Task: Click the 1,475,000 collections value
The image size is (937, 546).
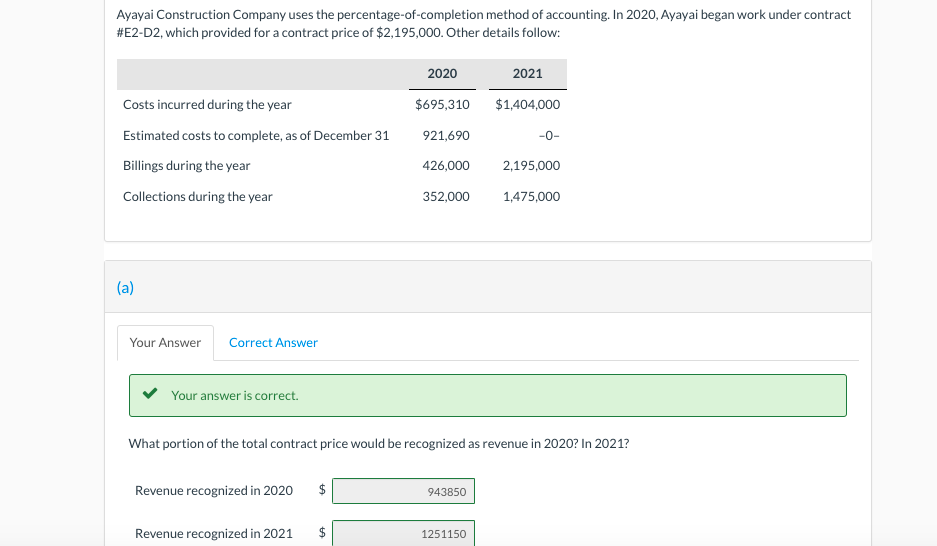Action: coord(531,197)
